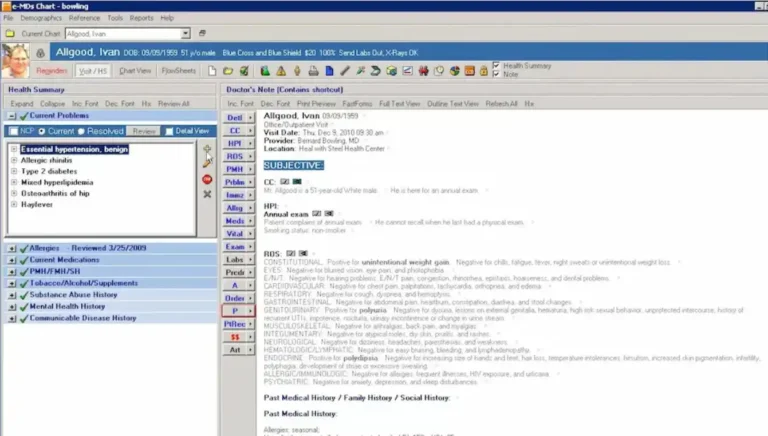Open the Tools menu
768x436 pixels.
pos(115,18)
